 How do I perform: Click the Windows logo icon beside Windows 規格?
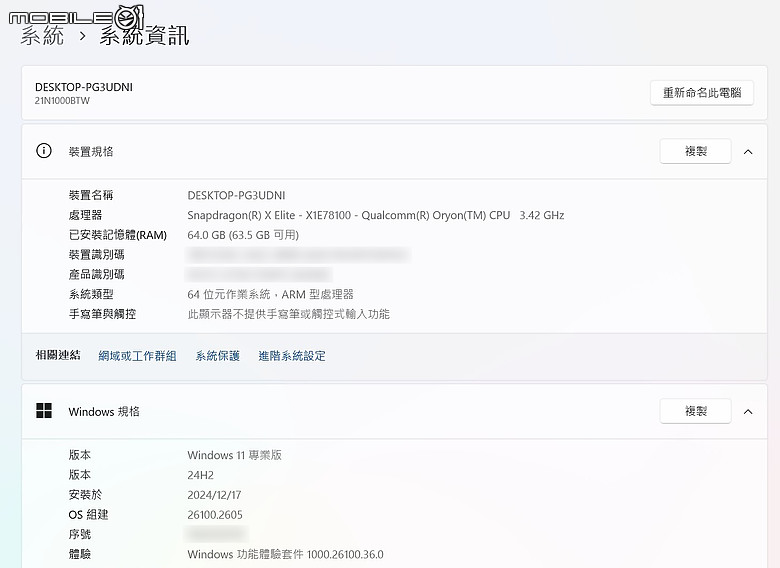point(44,411)
